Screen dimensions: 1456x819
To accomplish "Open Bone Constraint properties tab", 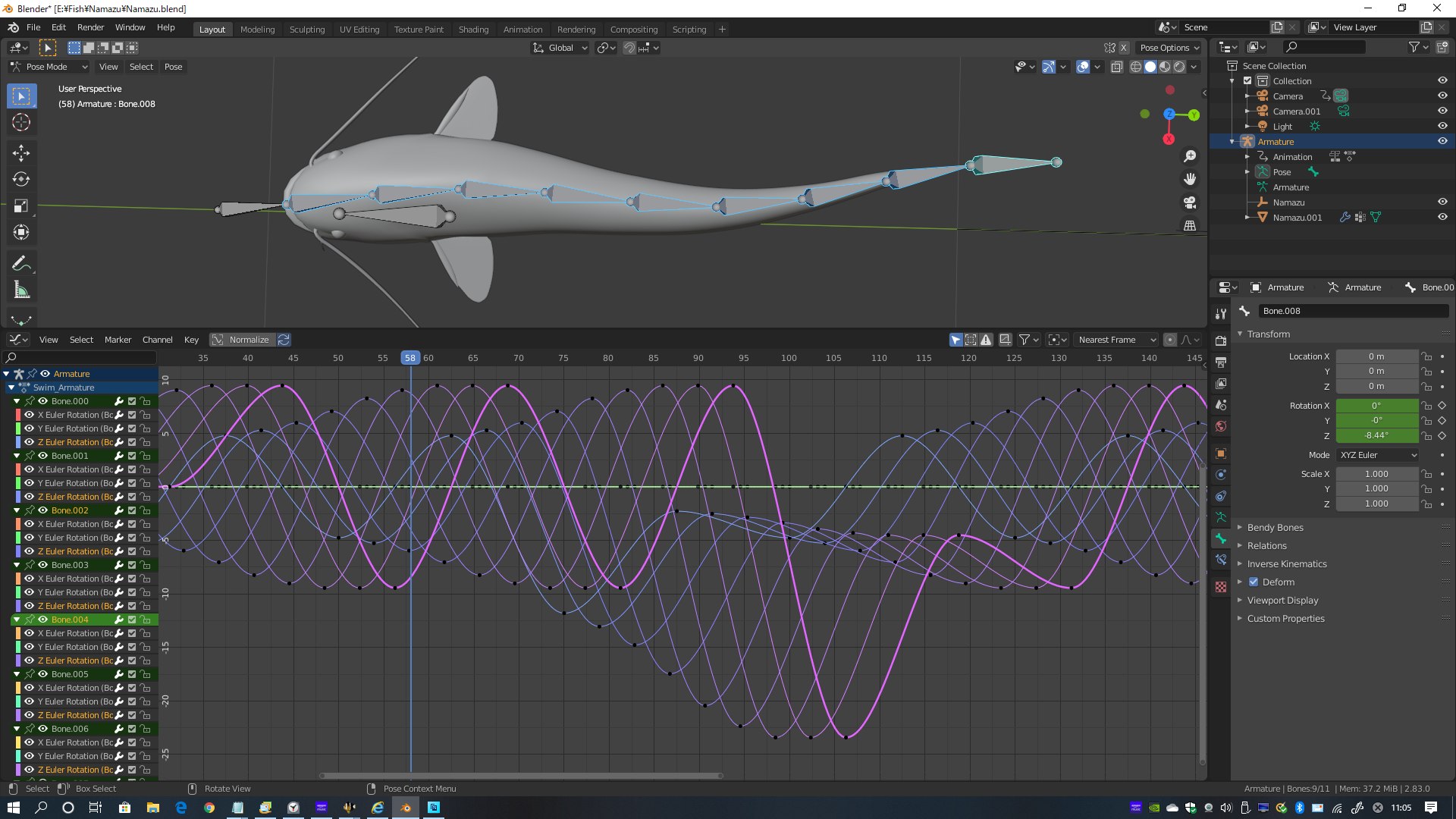I will [1221, 560].
